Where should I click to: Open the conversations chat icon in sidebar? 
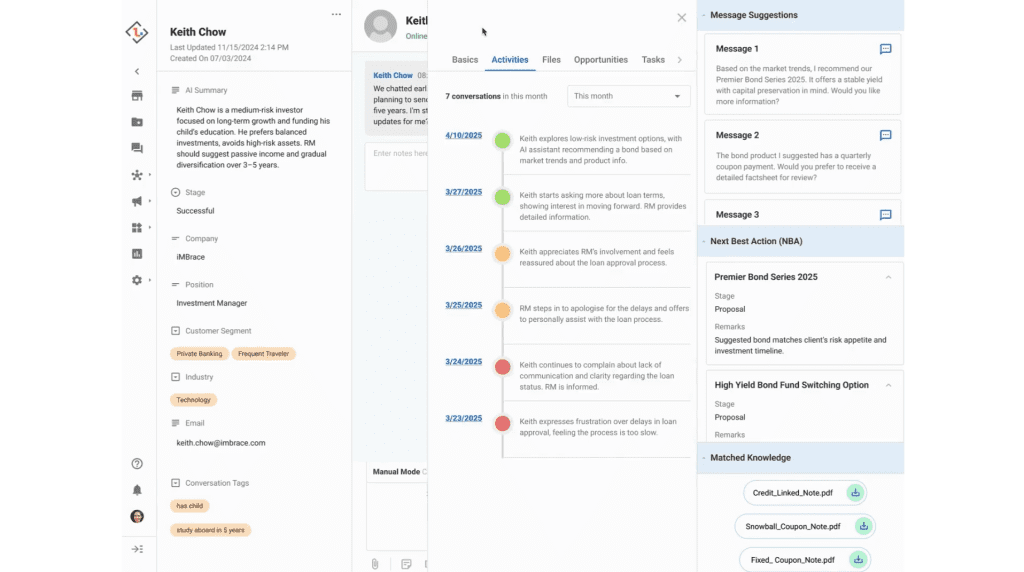click(137, 148)
